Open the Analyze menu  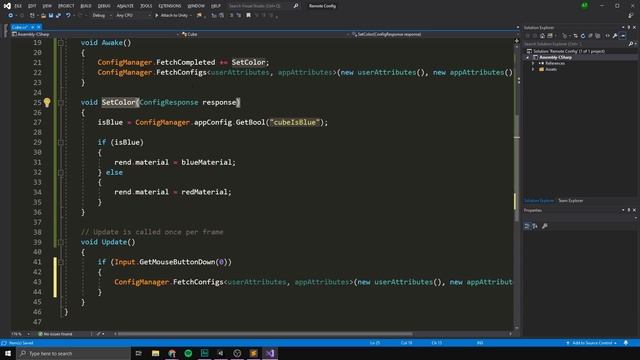[x=125, y=6]
